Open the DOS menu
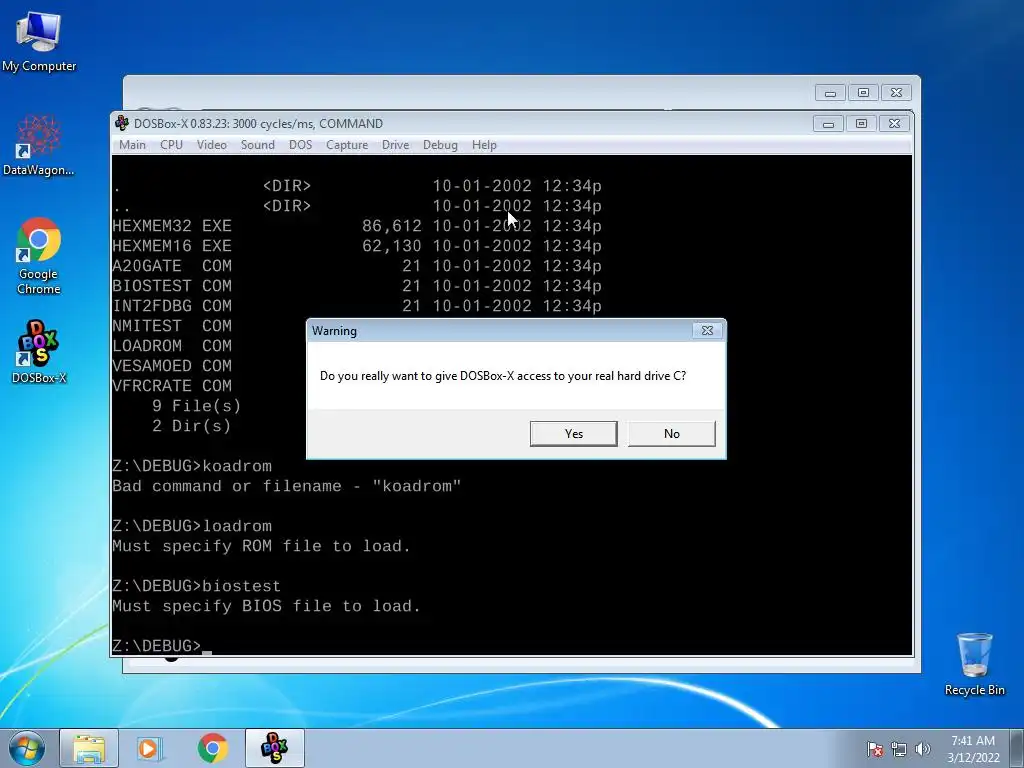The image size is (1024, 768). [300, 145]
